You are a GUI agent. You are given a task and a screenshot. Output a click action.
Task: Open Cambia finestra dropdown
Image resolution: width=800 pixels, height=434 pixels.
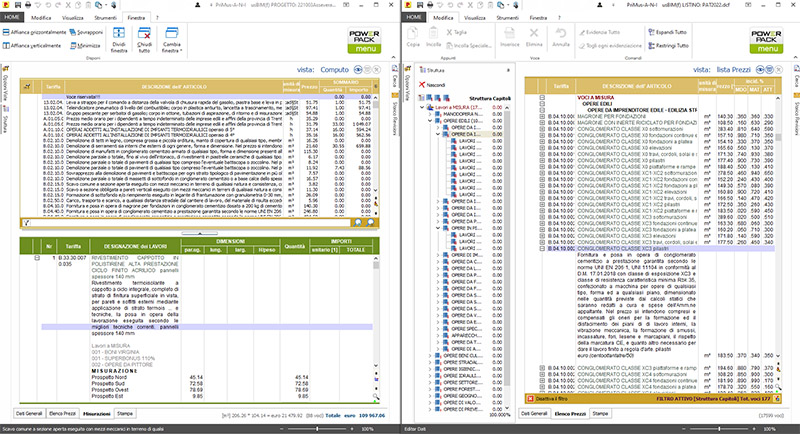(171, 39)
